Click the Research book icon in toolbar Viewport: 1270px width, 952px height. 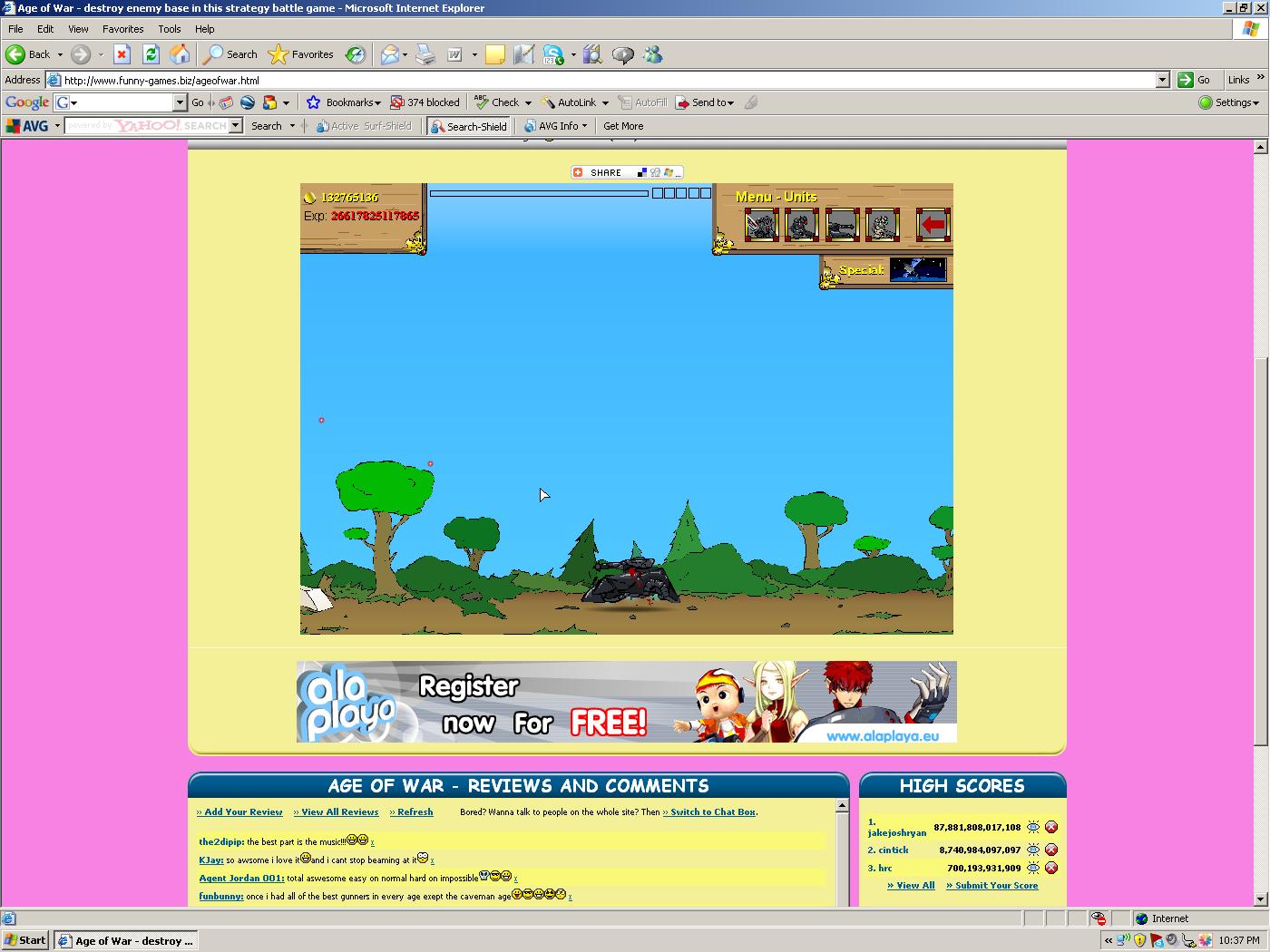[x=592, y=54]
